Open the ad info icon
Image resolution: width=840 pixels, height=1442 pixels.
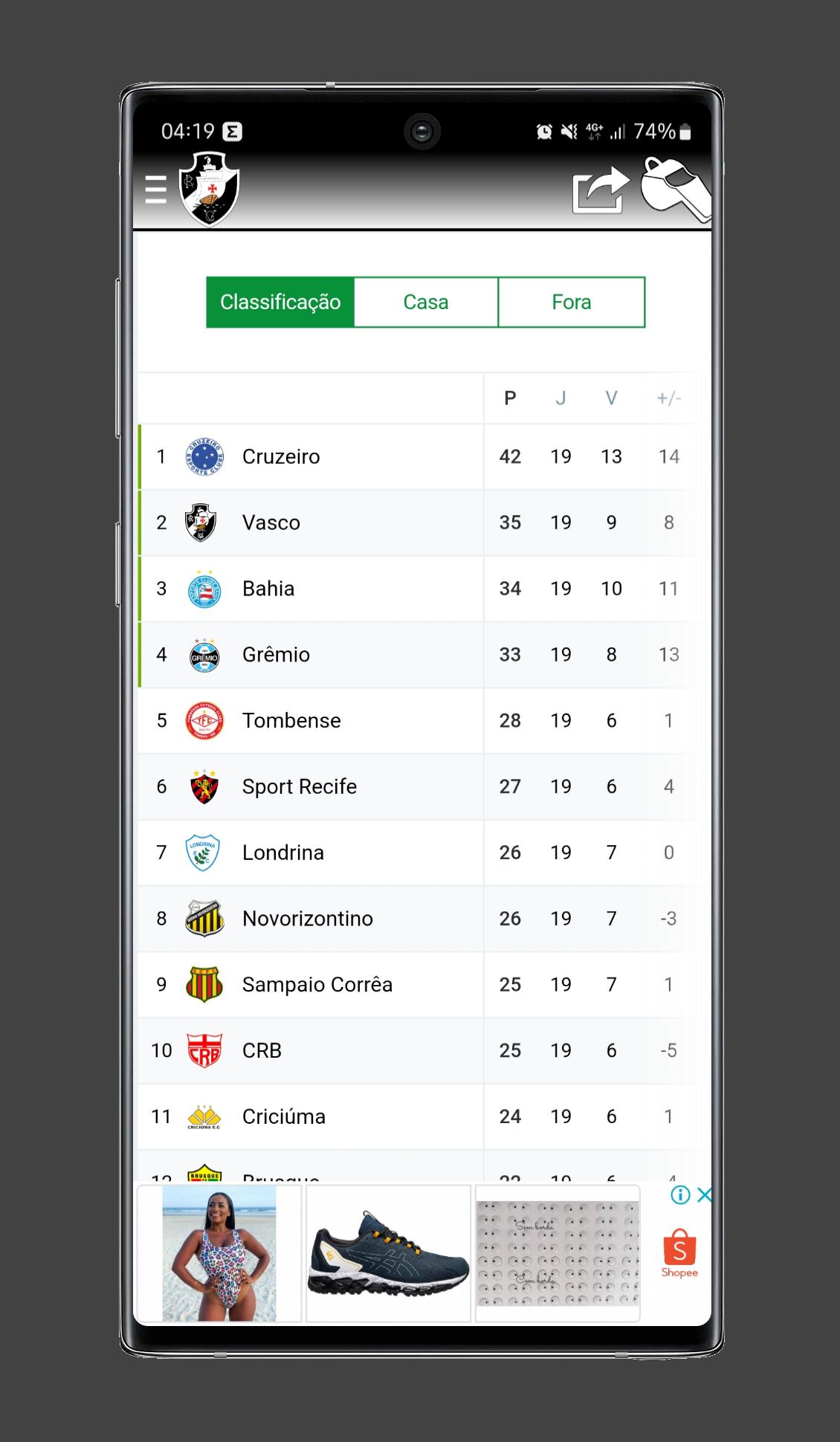(x=680, y=1195)
